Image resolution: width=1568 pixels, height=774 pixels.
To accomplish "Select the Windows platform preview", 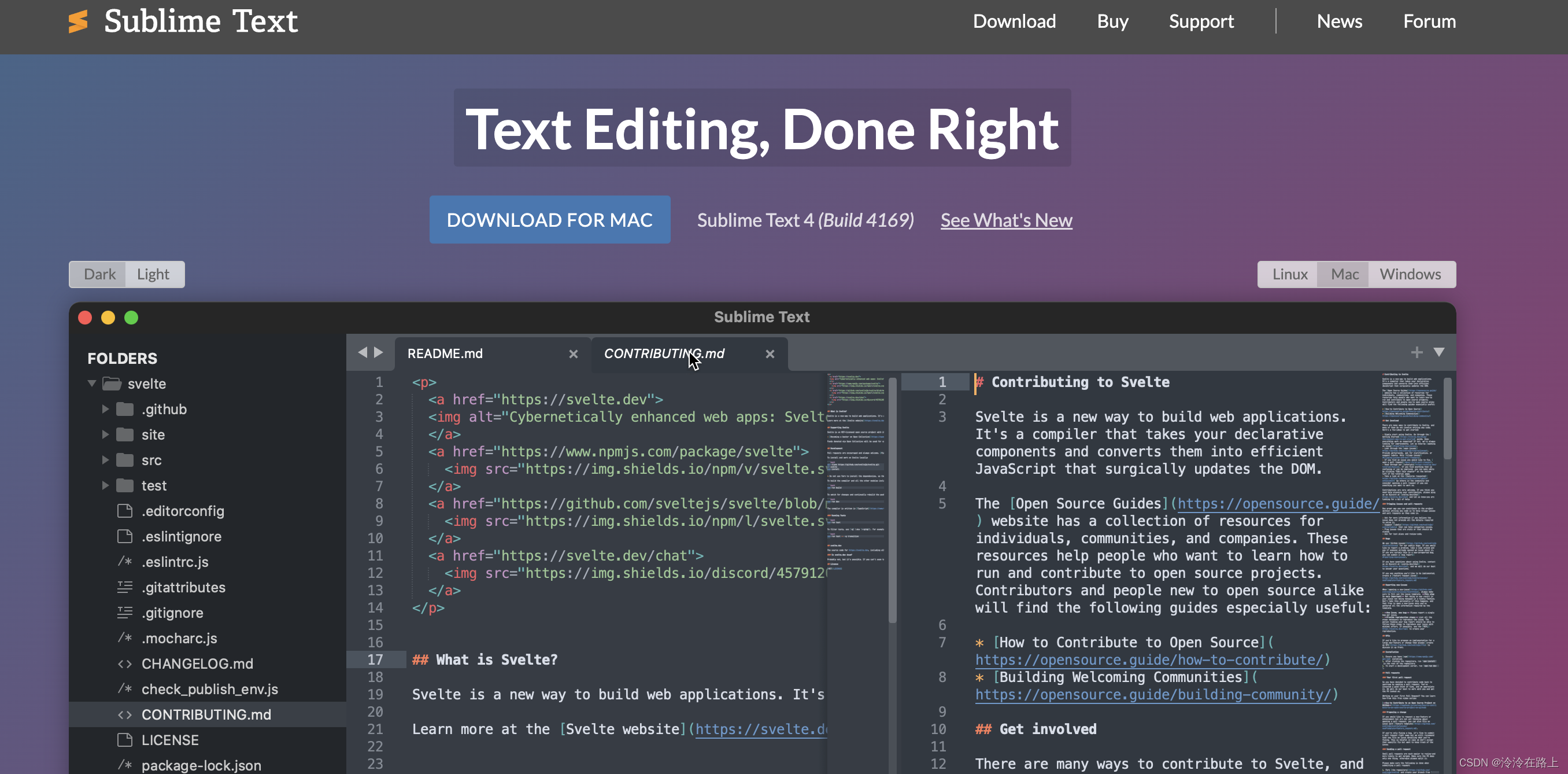I will (1410, 274).
